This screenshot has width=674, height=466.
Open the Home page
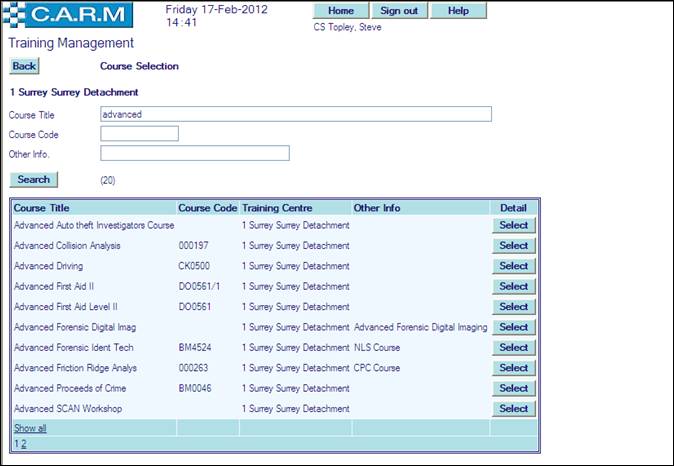point(341,11)
